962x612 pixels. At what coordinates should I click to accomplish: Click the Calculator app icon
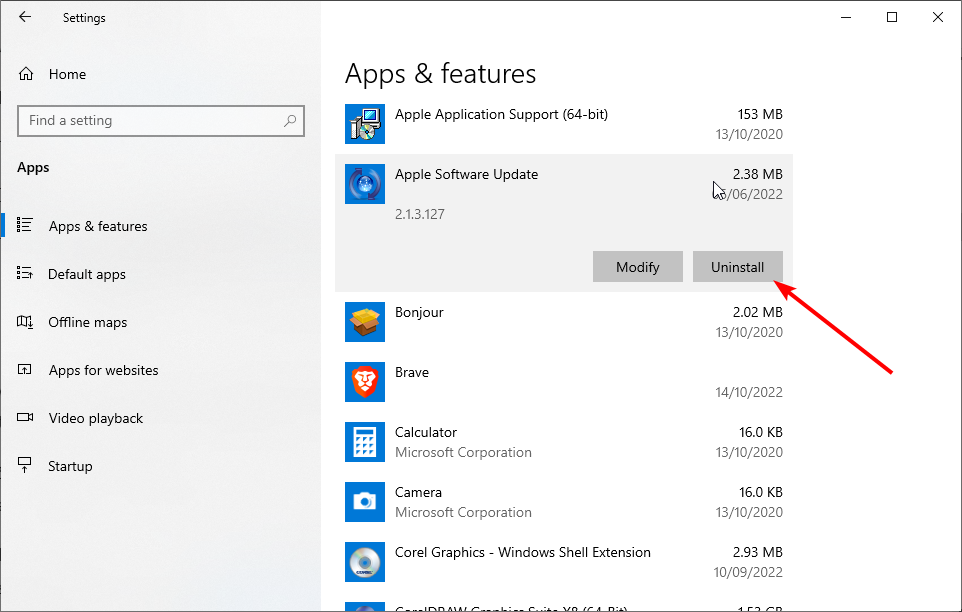click(x=365, y=442)
